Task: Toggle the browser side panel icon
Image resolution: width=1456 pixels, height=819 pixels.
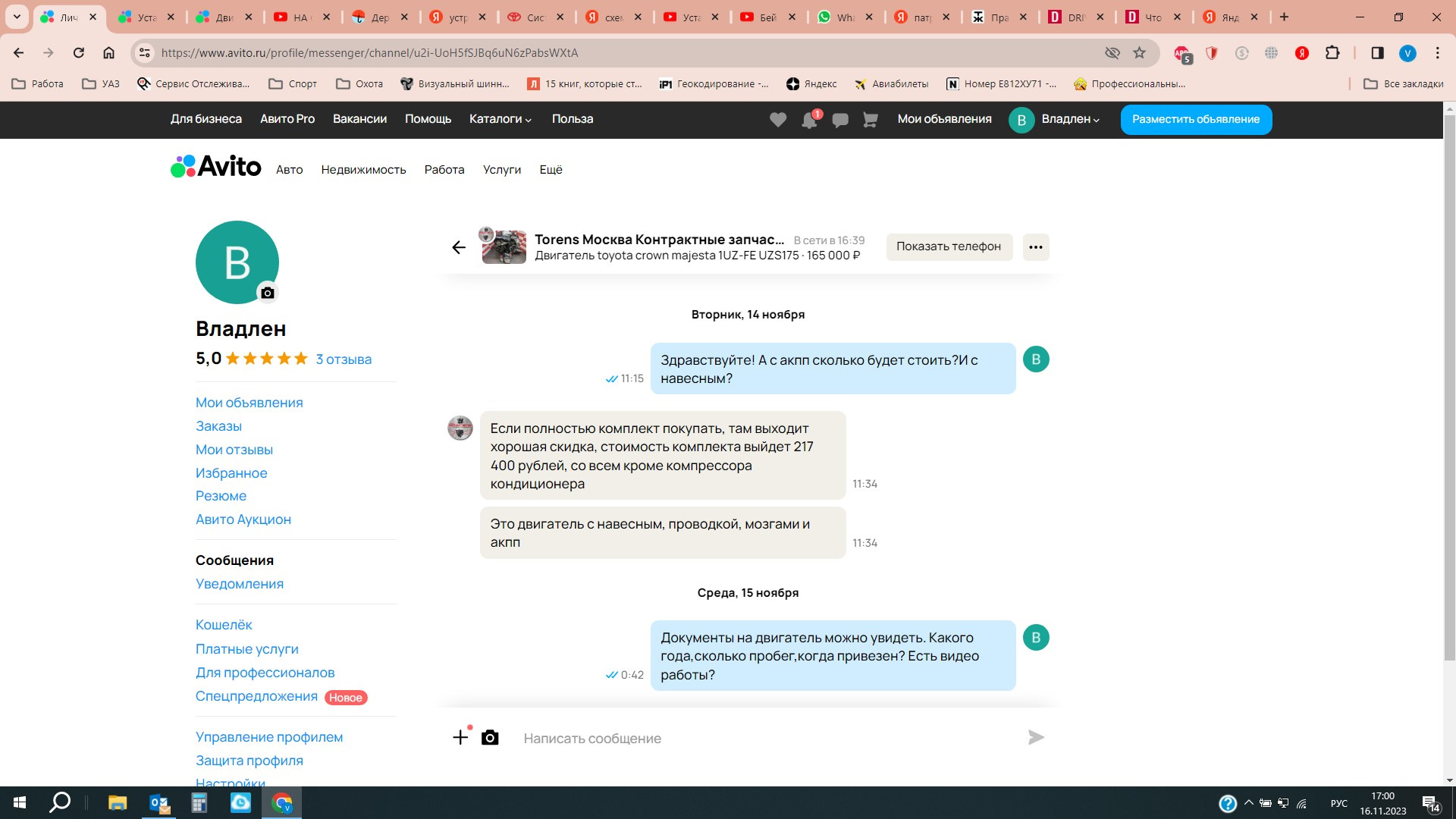Action: 1377,53
